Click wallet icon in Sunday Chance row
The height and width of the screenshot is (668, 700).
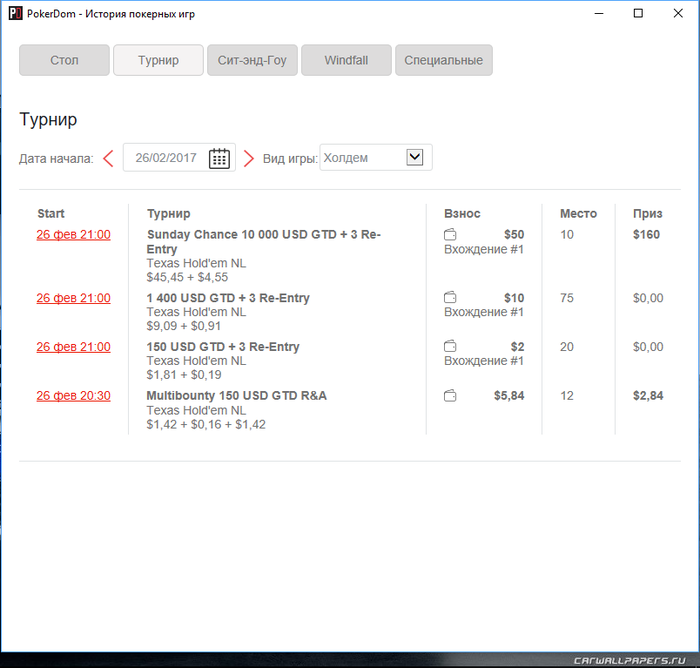[x=450, y=234]
